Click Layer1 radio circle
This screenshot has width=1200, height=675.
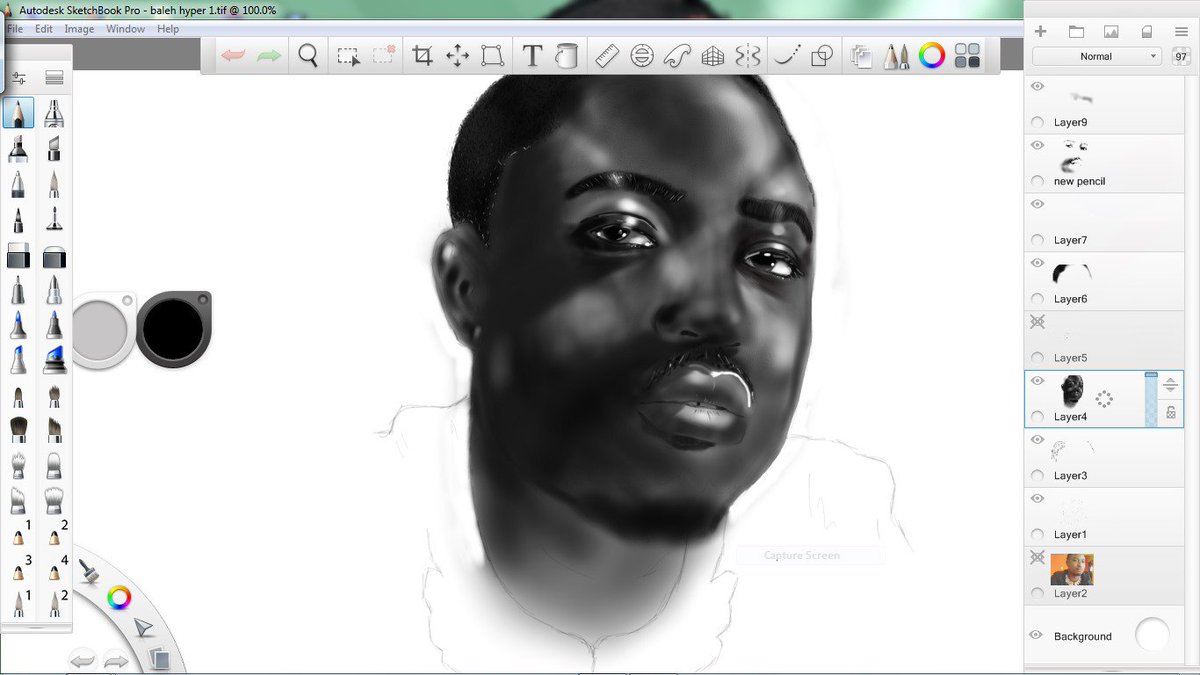pos(1037,534)
